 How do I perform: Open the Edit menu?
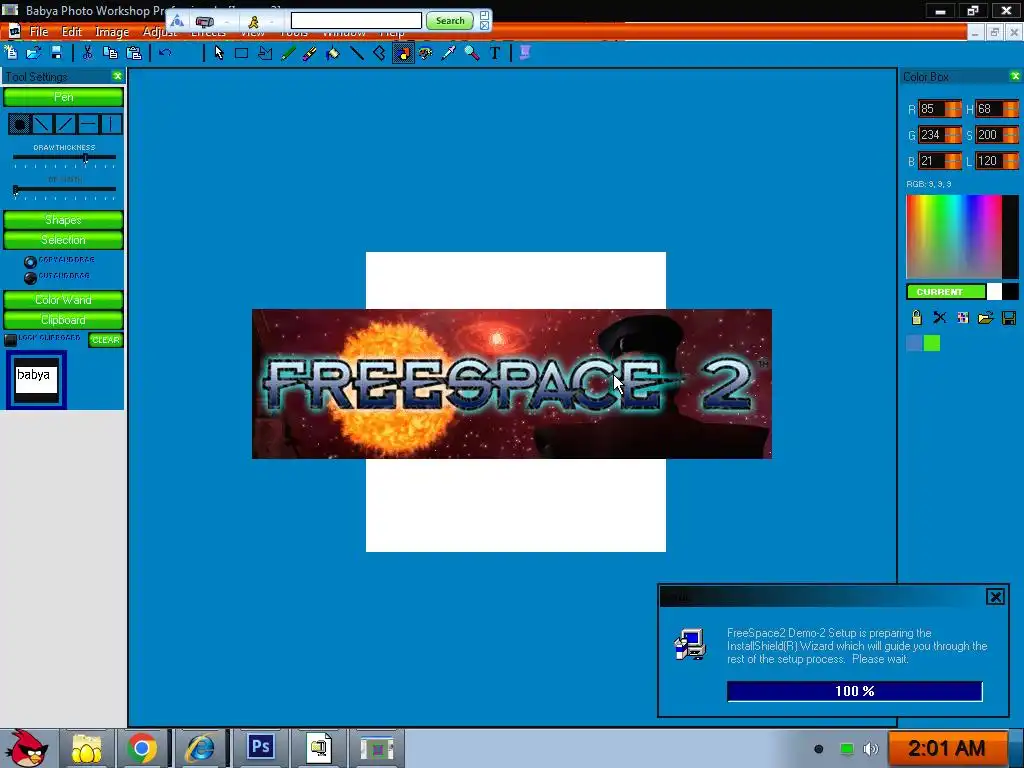pyautogui.click(x=71, y=31)
